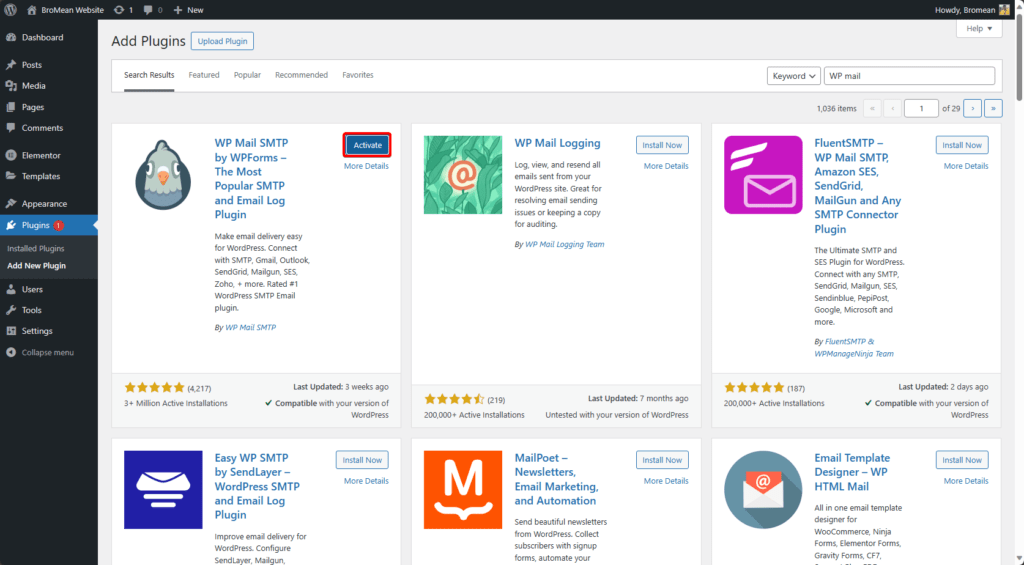Viewport: 1024px width, 565px height.
Task: Click the Upload Plugin button
Action: 225,41
